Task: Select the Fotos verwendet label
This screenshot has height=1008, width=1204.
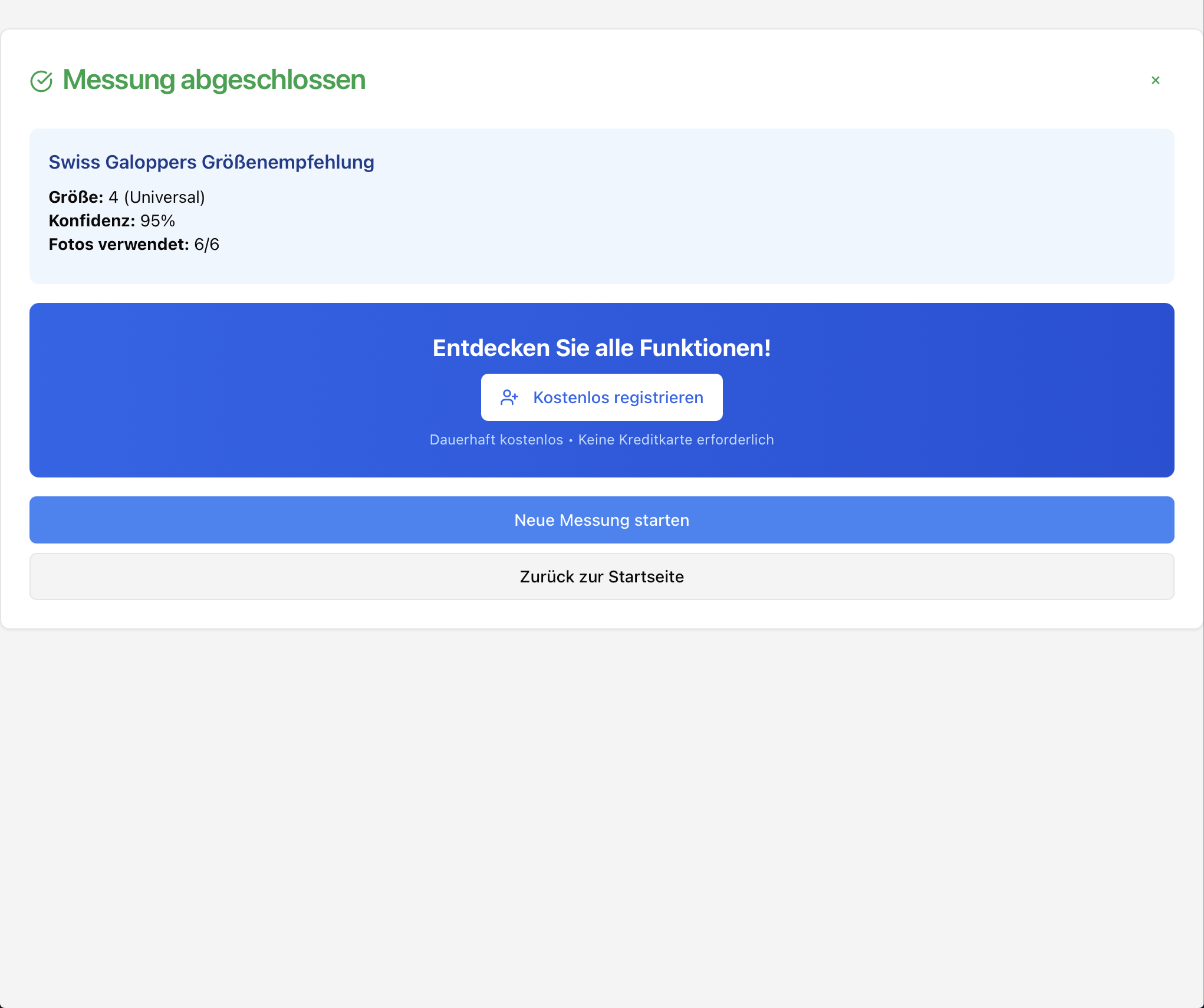Action: pyautogui.click(x=119, y=244)
